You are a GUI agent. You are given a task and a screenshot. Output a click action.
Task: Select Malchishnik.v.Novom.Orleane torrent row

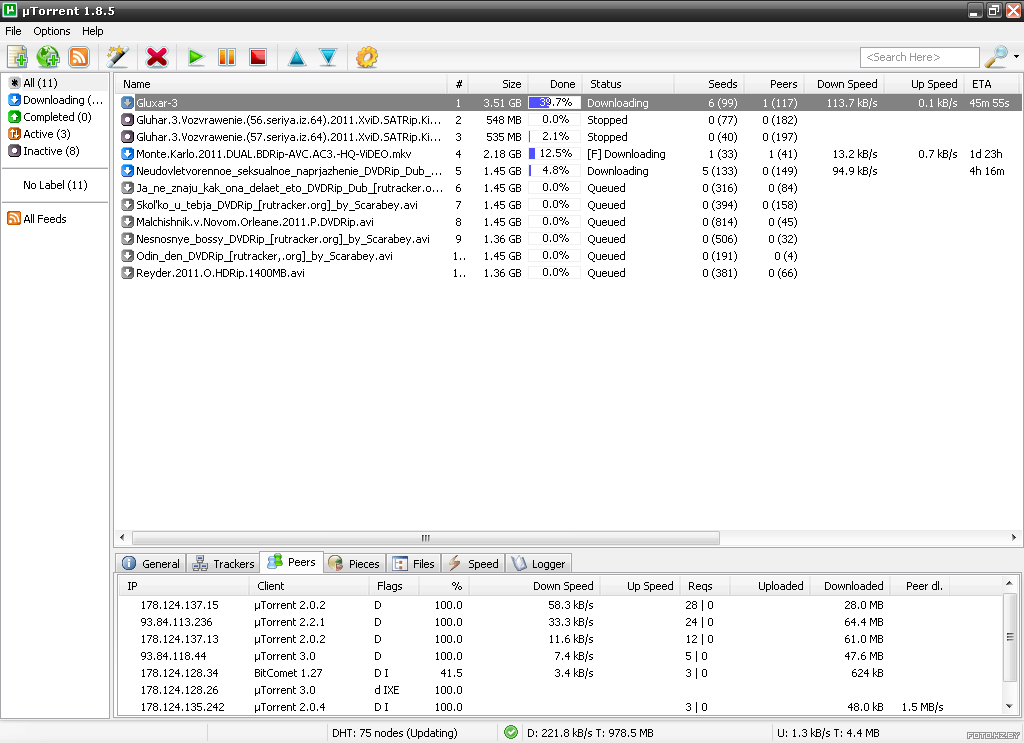pos(567,221)
